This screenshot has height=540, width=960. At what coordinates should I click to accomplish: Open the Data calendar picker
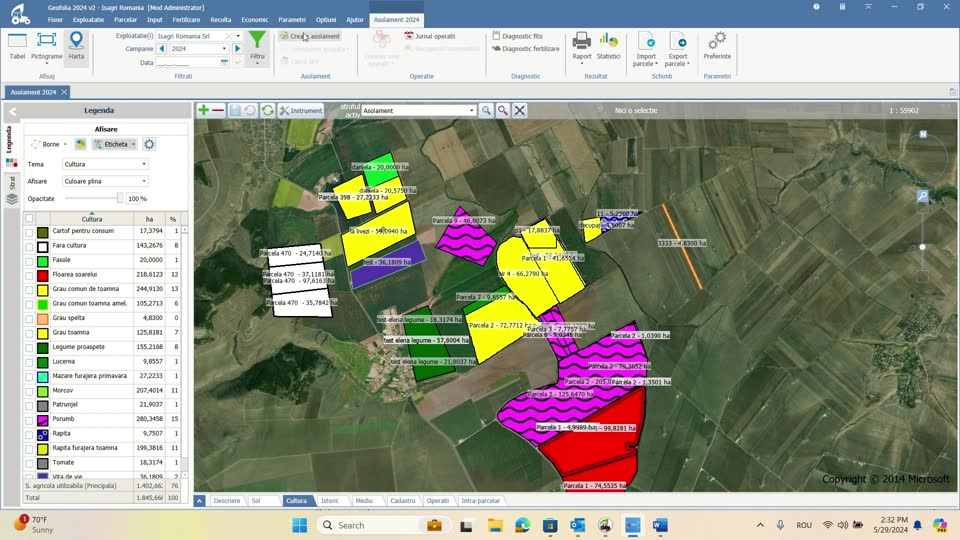[x=224, y=62]
